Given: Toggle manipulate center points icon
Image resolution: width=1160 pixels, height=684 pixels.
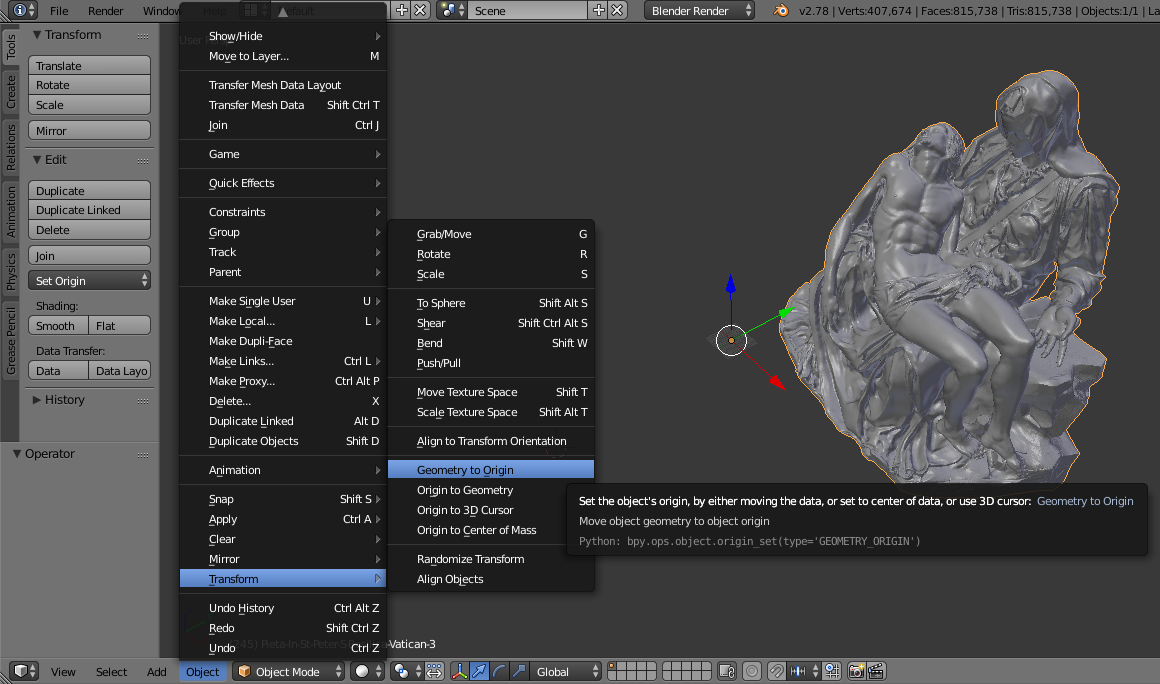Looking at the screenshot, I should click(434, 671).
